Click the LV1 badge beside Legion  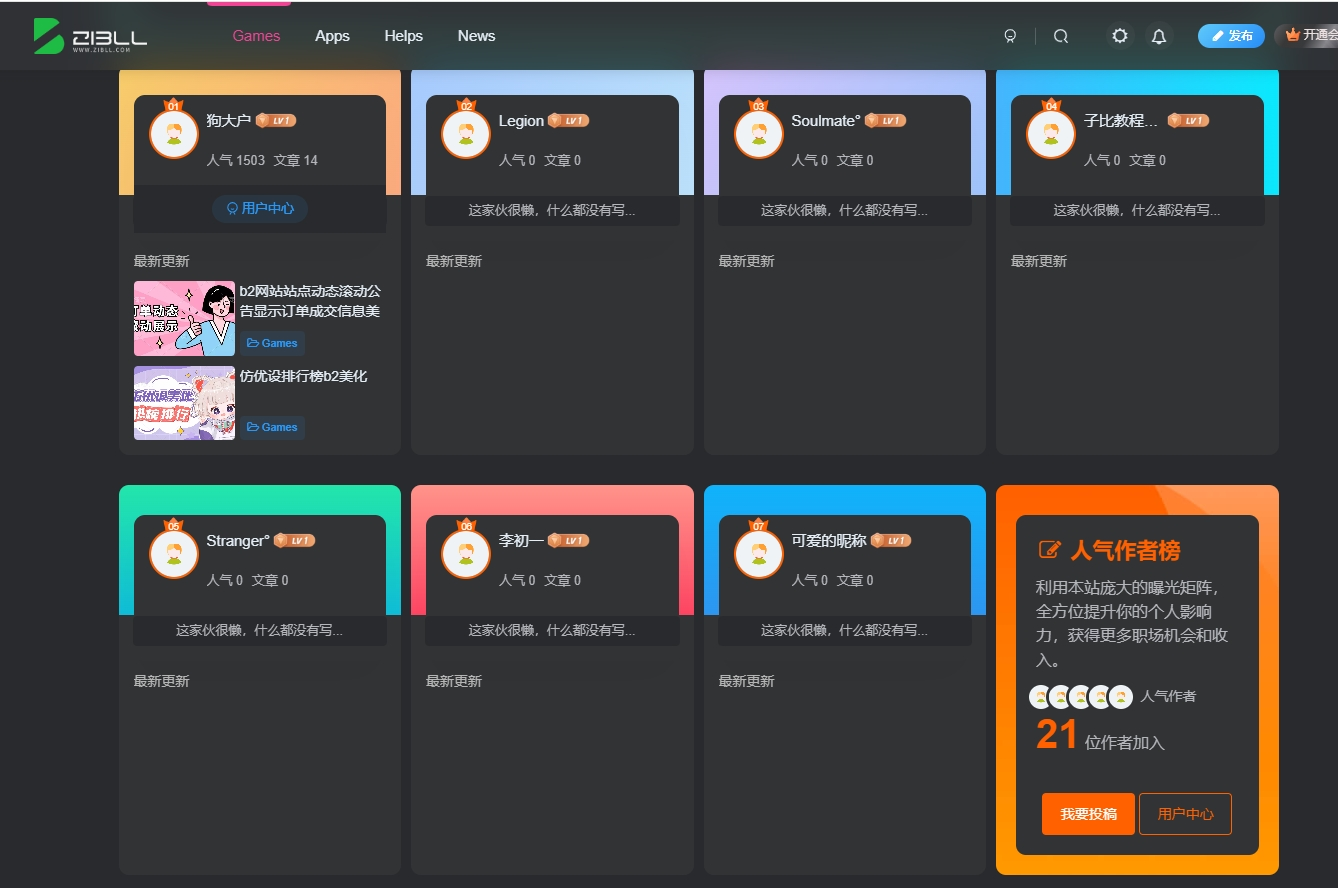click(571, 120)
